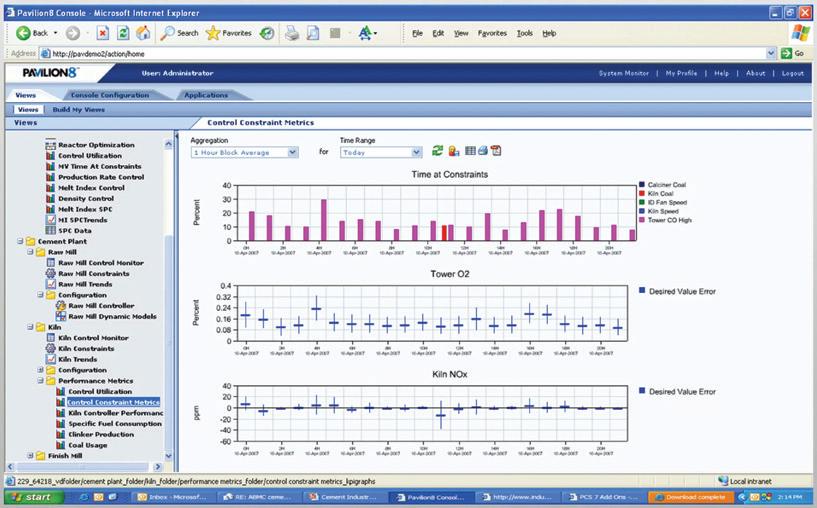Collapse the Raw Mill folder node
This screenshot has height=508, width=817.
[30, 252]
